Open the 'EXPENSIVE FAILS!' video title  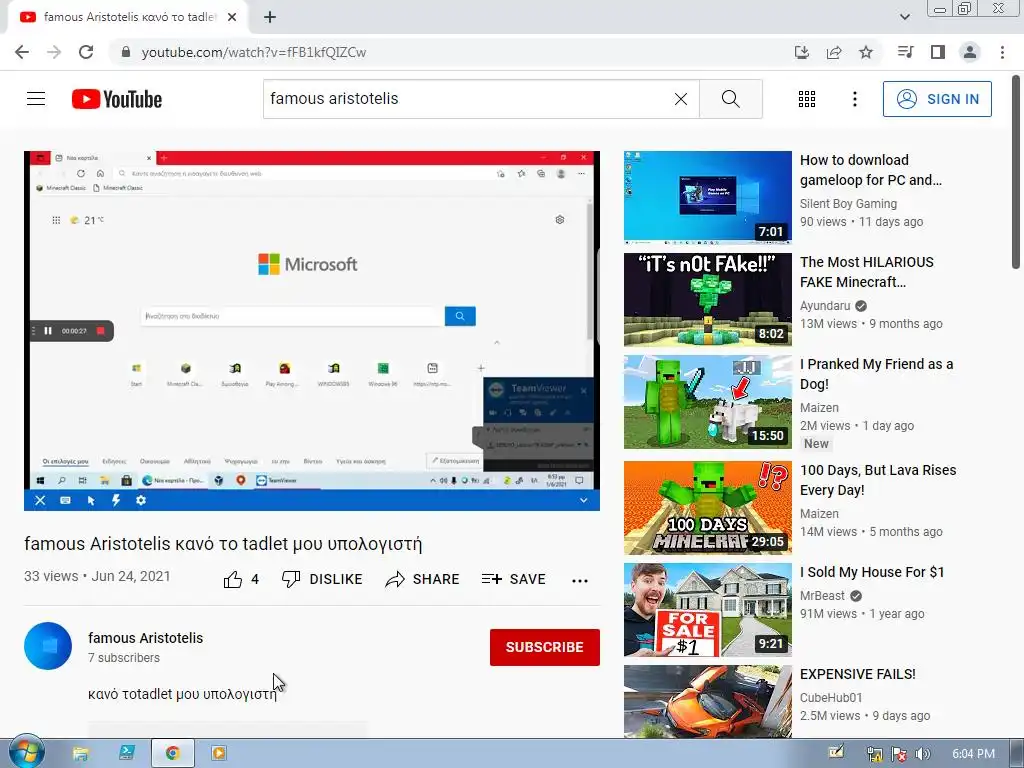coord(857,674)
